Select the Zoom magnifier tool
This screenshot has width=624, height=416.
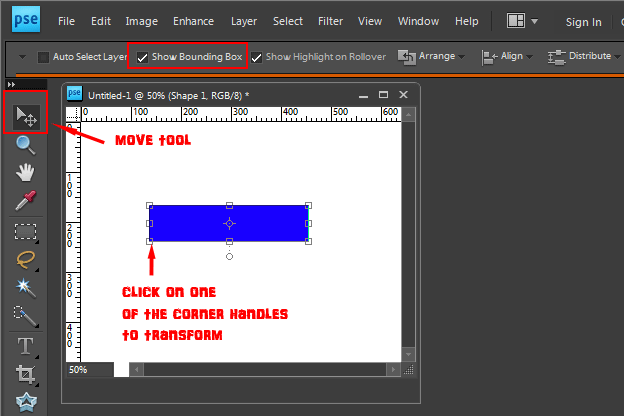tap(25, 145)
